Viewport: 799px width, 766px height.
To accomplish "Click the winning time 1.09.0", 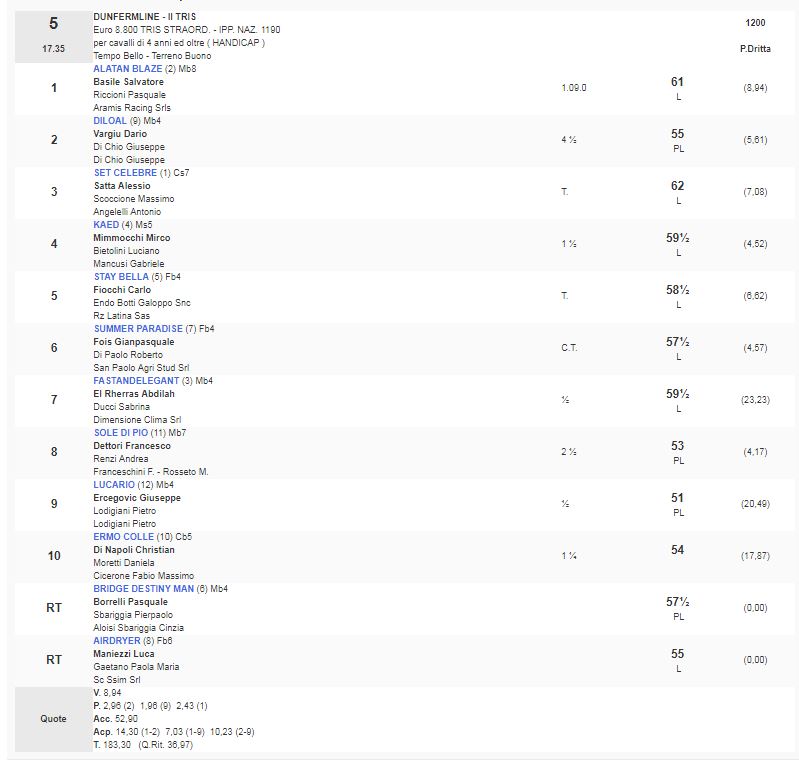I will coord(574,87).
